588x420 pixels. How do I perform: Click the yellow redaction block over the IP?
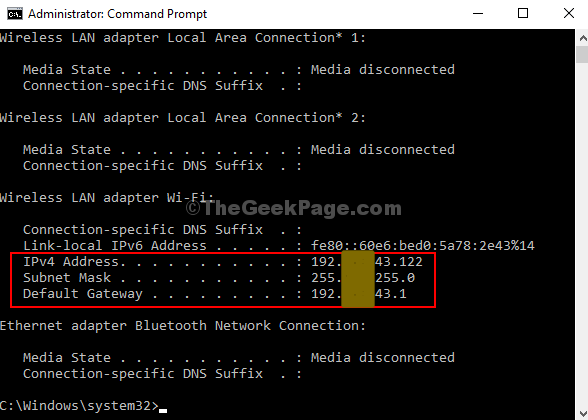tap(358, 279)
